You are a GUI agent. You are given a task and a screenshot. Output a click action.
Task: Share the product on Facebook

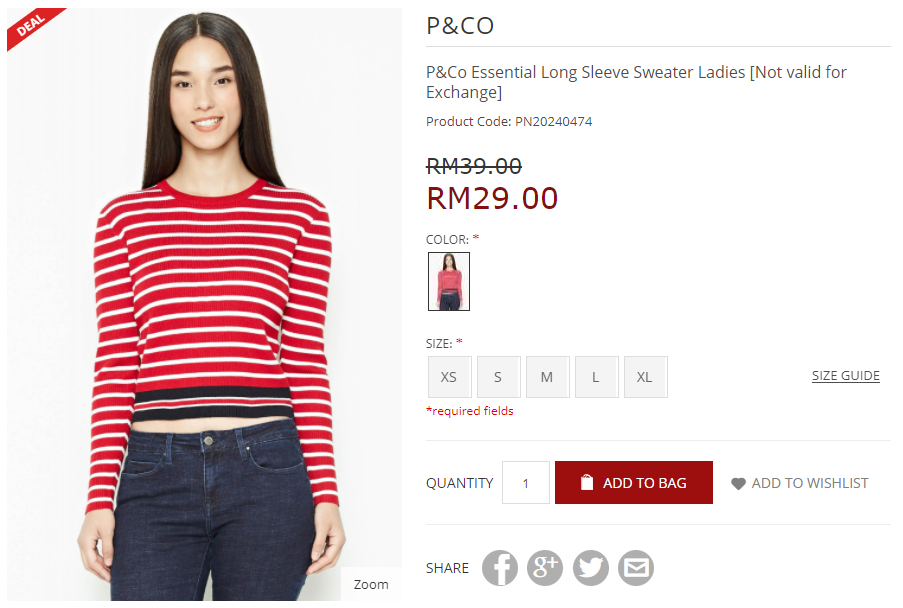click(500, 568)
